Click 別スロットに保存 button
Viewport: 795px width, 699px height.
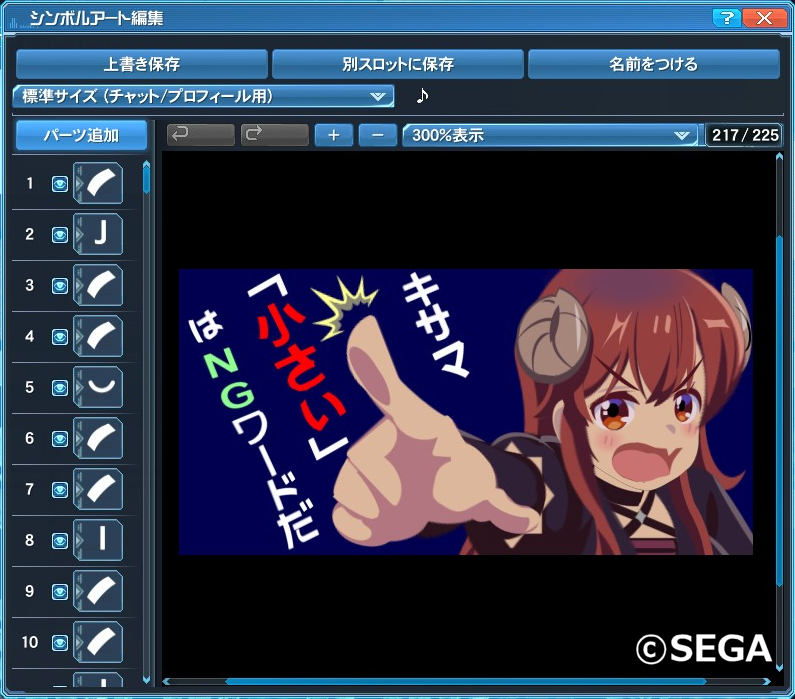tap(398, 64)
